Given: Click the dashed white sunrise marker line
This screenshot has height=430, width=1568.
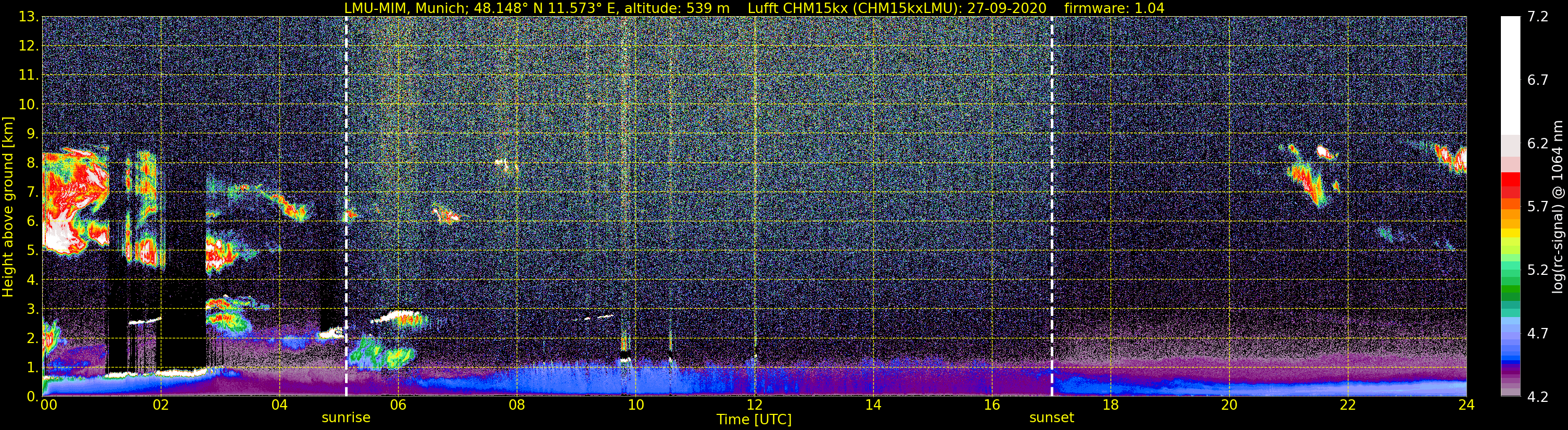Looking at the screenshot, I should (346, 207).
